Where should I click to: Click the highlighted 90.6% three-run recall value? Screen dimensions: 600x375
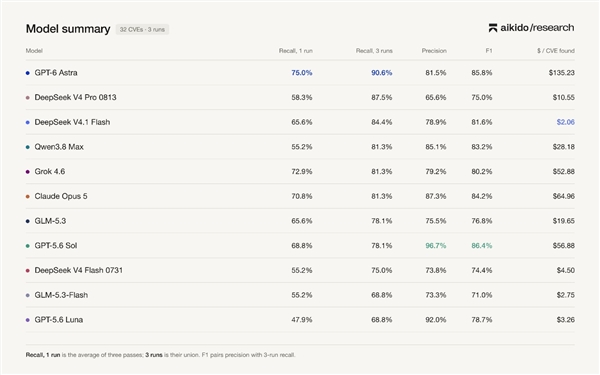[382, 73]
